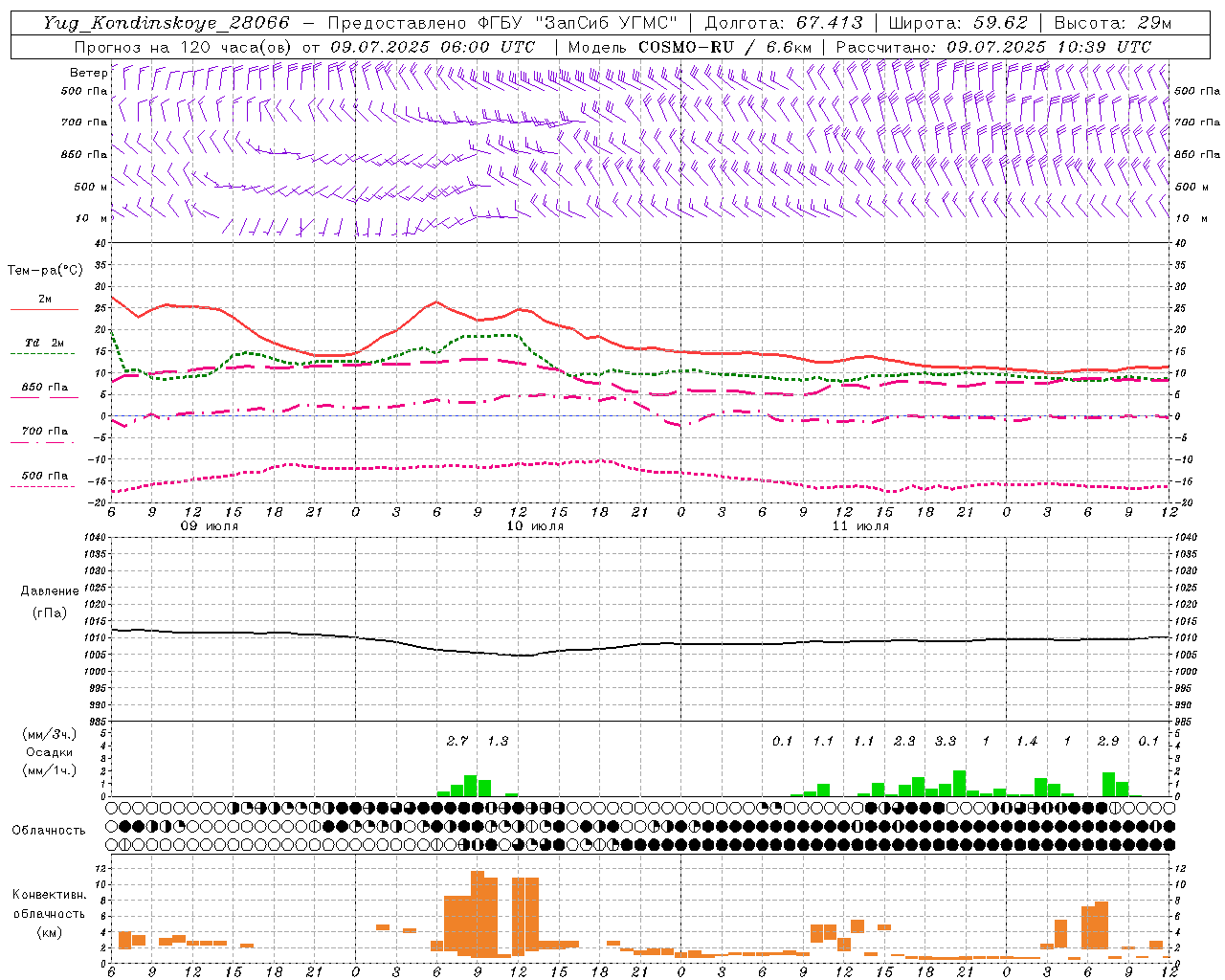This screenshot has height=980, width=1225.
Task: Click the 1.3 three-hour precipitation value
Action: tap(498, 741)
